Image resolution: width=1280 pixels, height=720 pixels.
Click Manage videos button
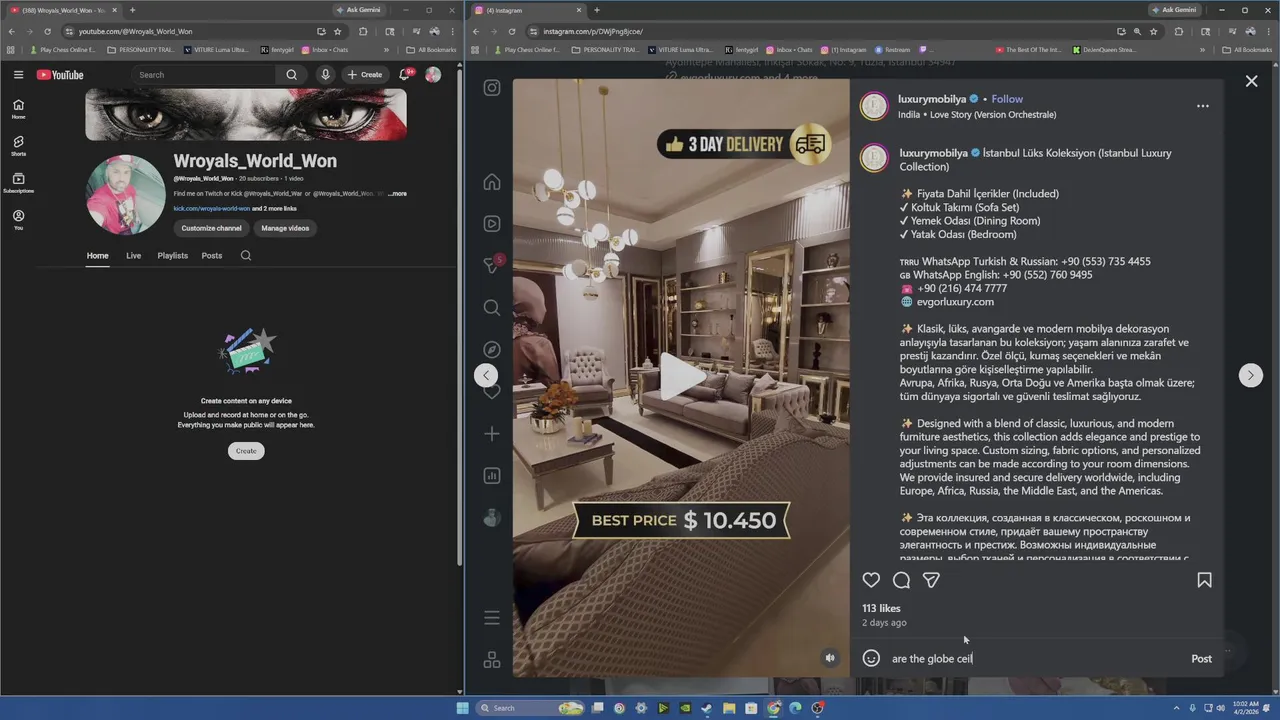coord(285,228)
